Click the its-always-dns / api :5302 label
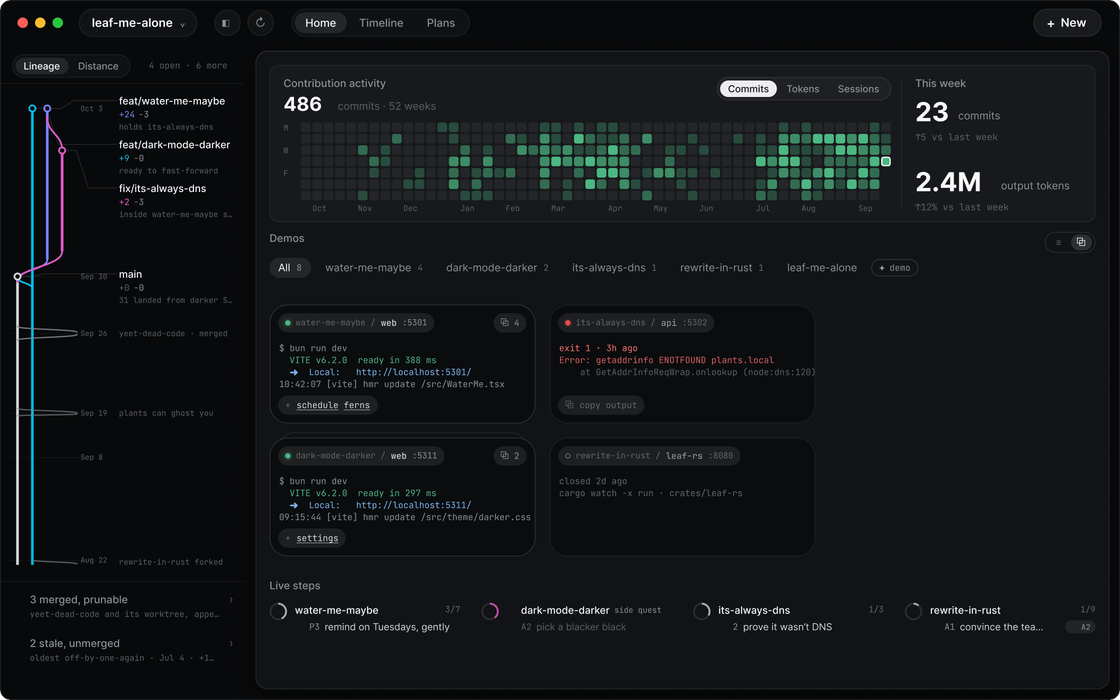Viewport: 1120px width, 700px height. click(x=636, y=323)
